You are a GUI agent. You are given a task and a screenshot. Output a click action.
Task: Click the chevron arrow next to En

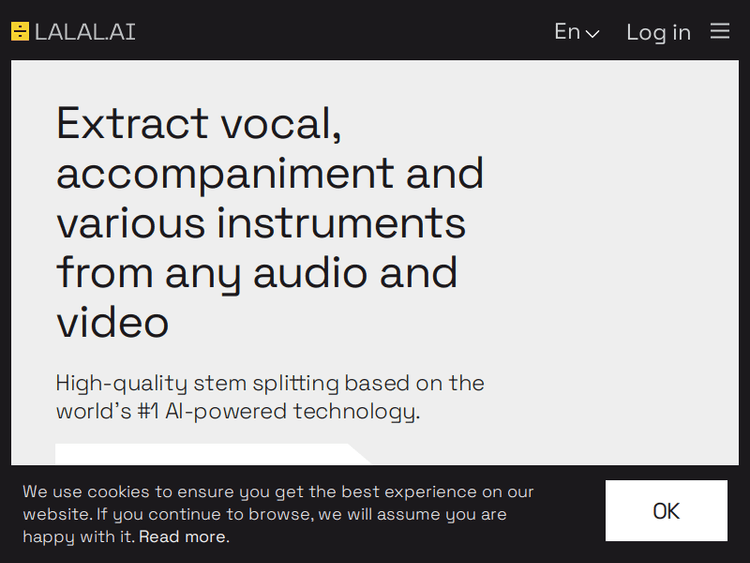tap(593, 33)
